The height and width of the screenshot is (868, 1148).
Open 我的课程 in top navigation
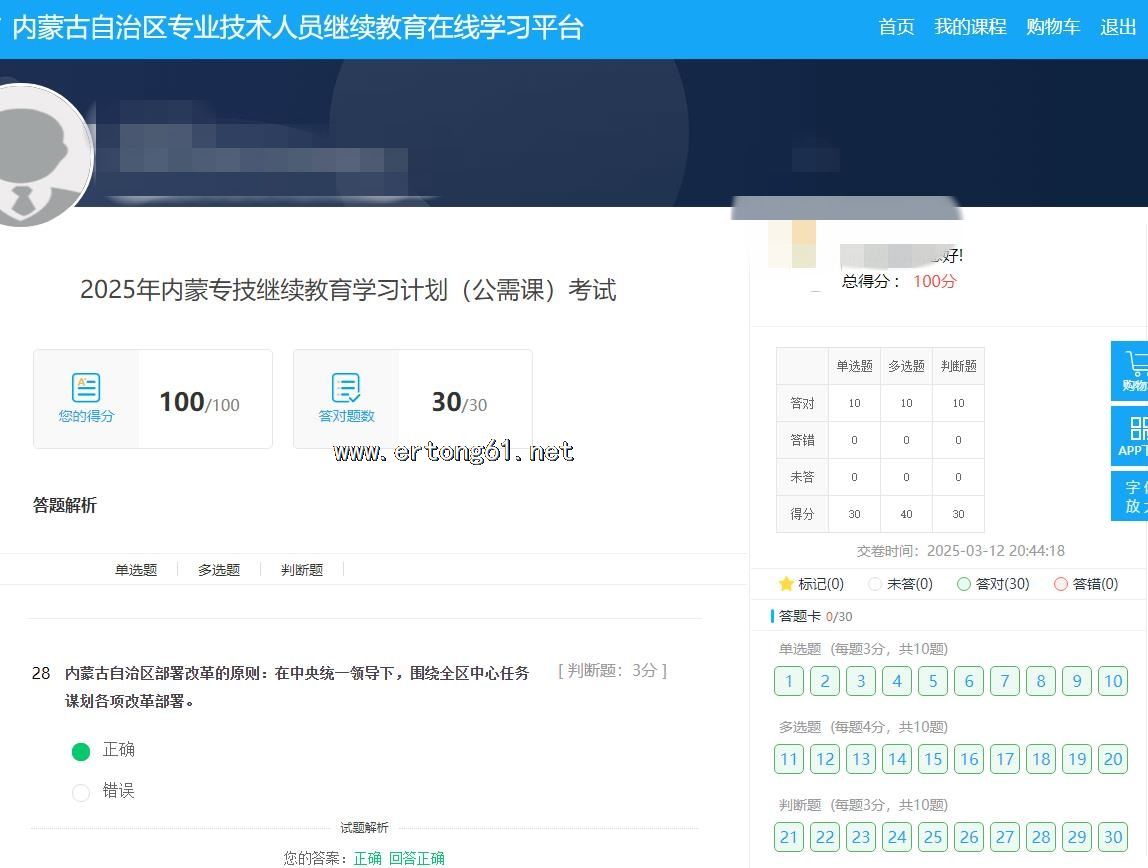point(970,27)
